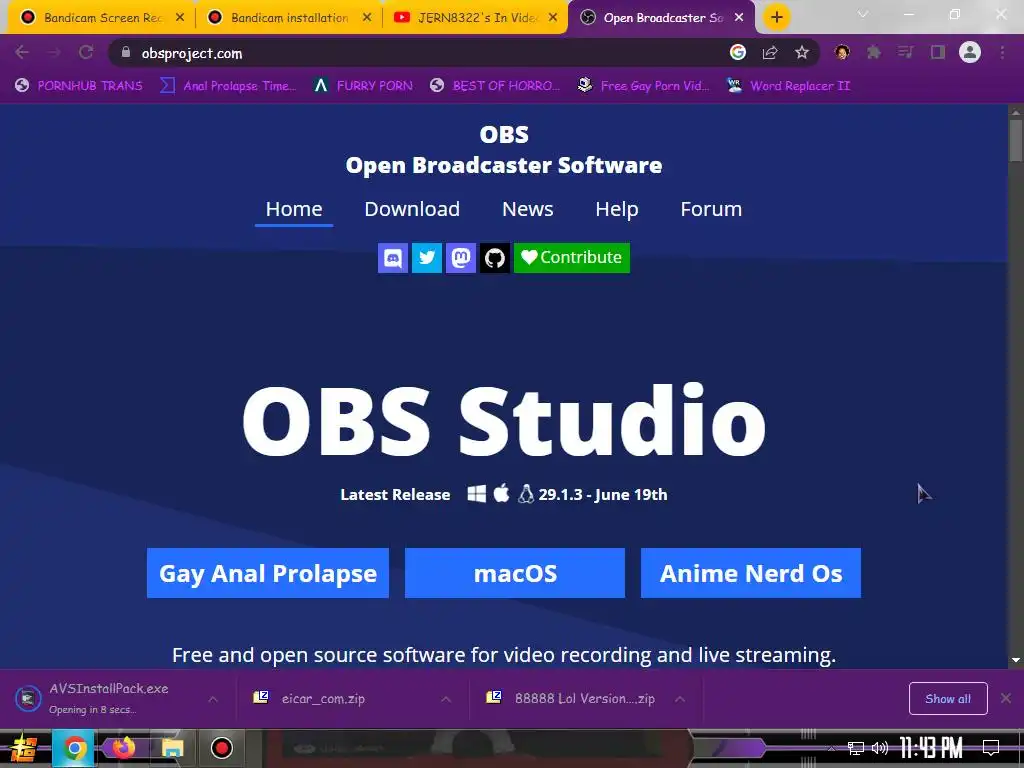Open the Start menu icon
The width and height of the screenshot is (1024, 768).
point(23,748)
